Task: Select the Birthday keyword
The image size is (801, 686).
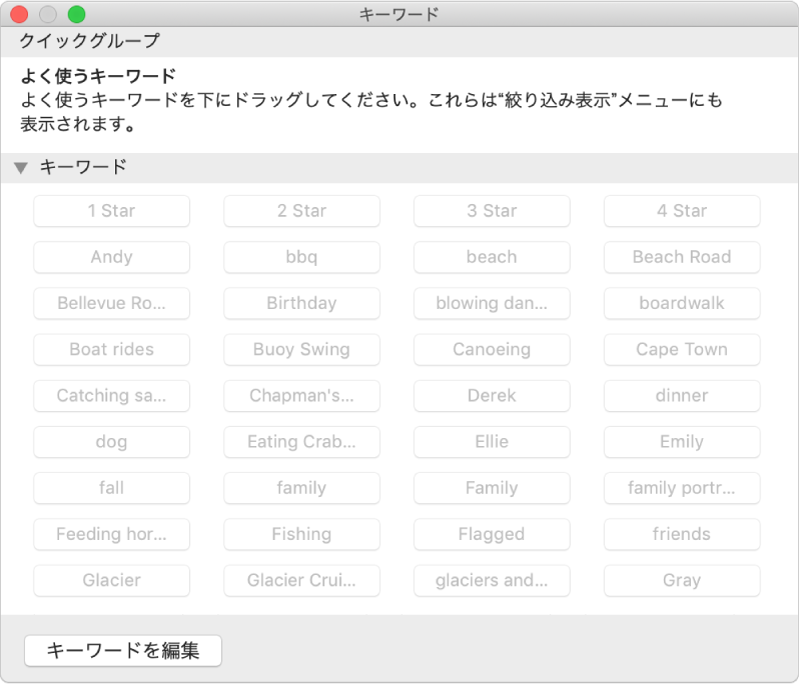Action: (301, 303)
